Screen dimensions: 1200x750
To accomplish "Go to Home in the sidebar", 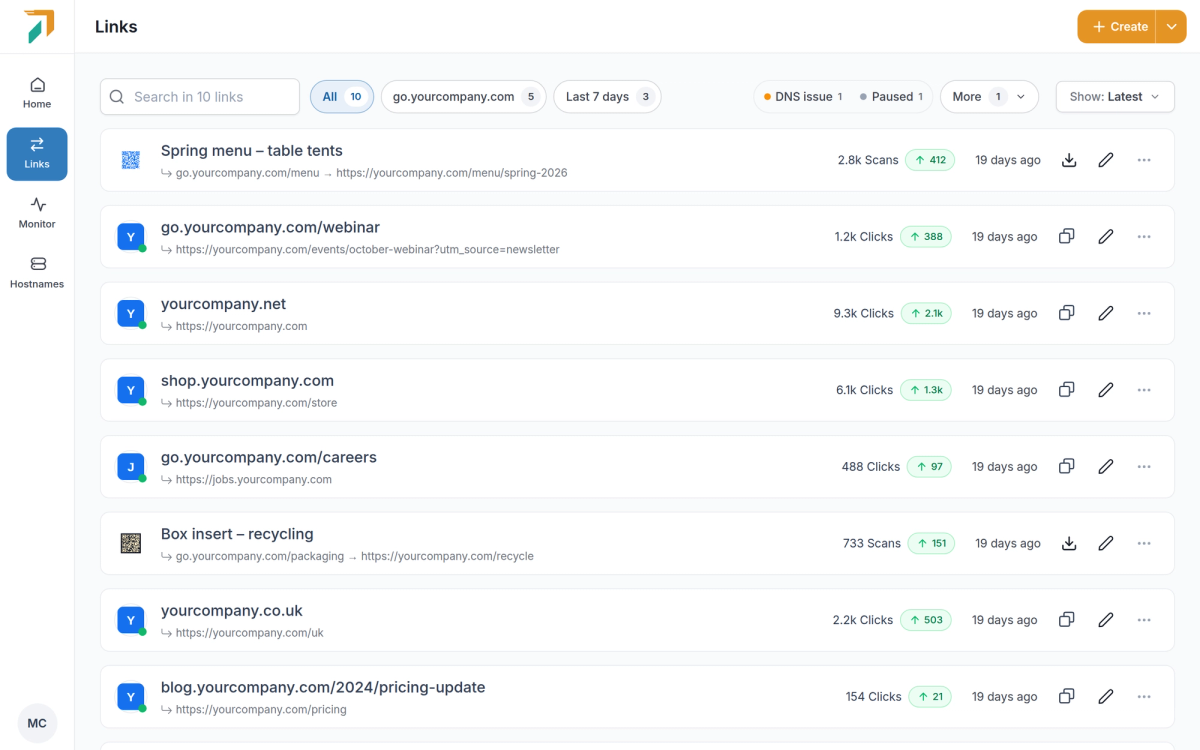I will [x=37, y=93].
